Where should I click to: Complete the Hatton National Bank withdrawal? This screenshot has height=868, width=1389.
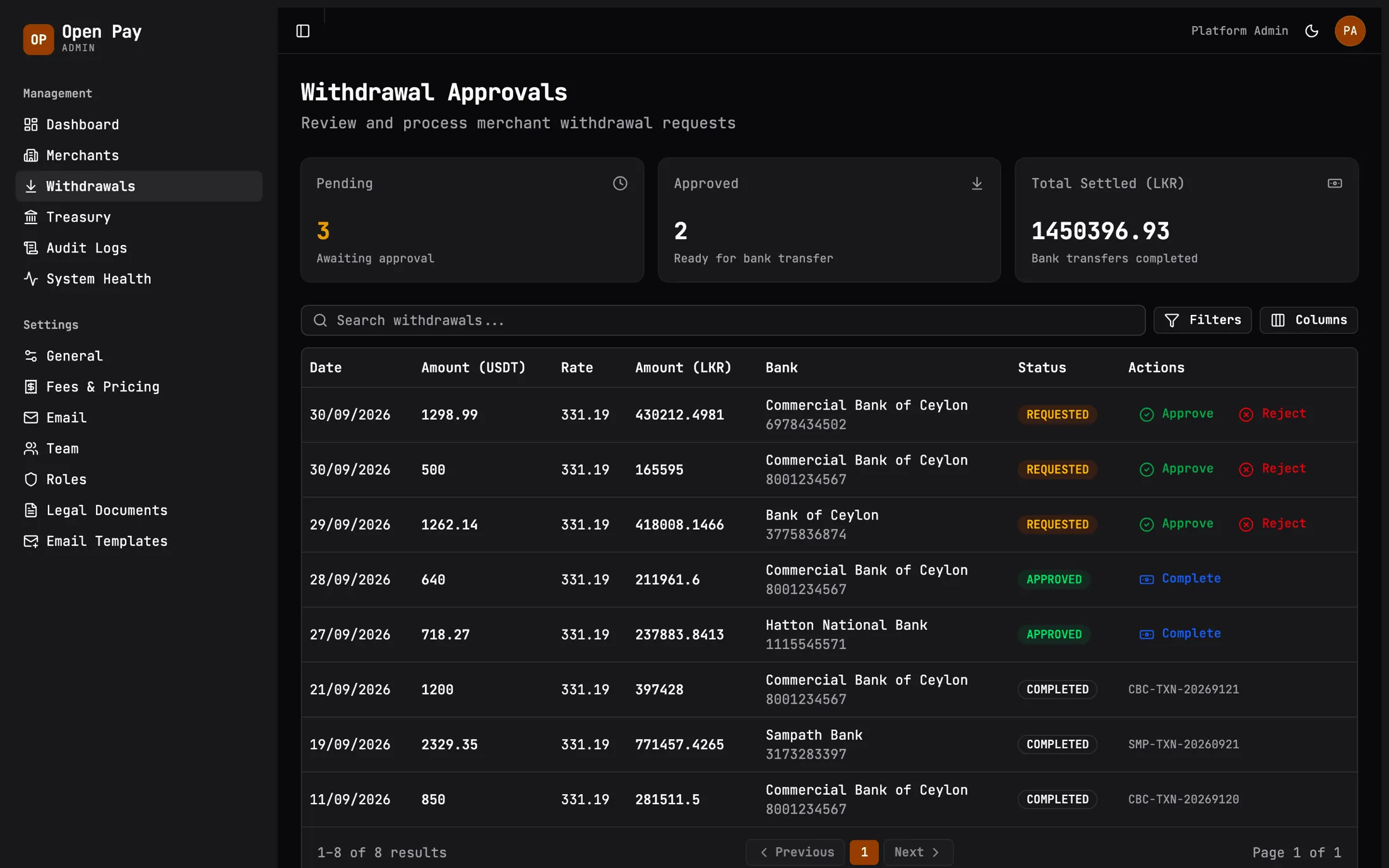1179,634
